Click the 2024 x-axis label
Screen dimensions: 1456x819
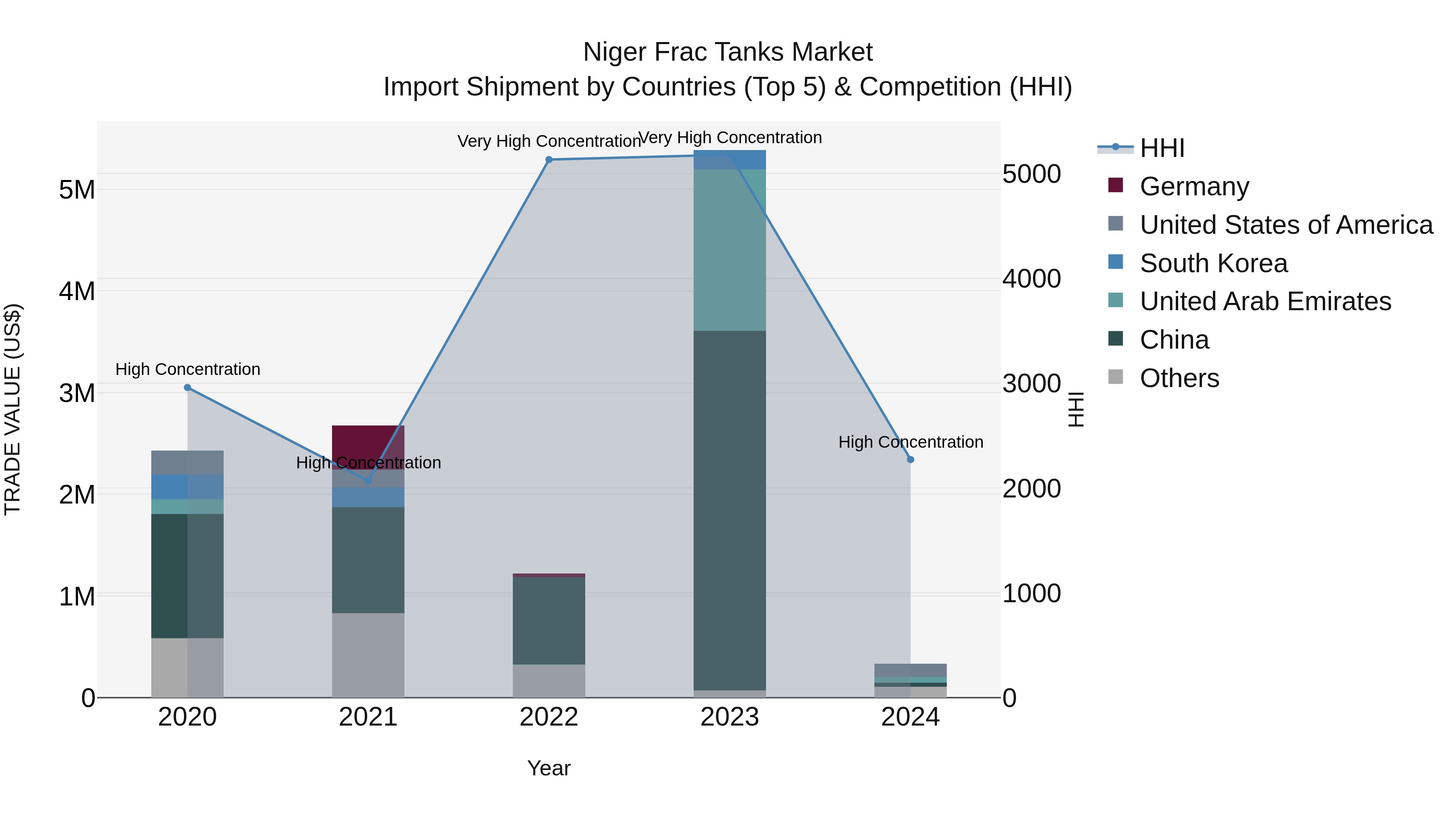pos(910,717)
